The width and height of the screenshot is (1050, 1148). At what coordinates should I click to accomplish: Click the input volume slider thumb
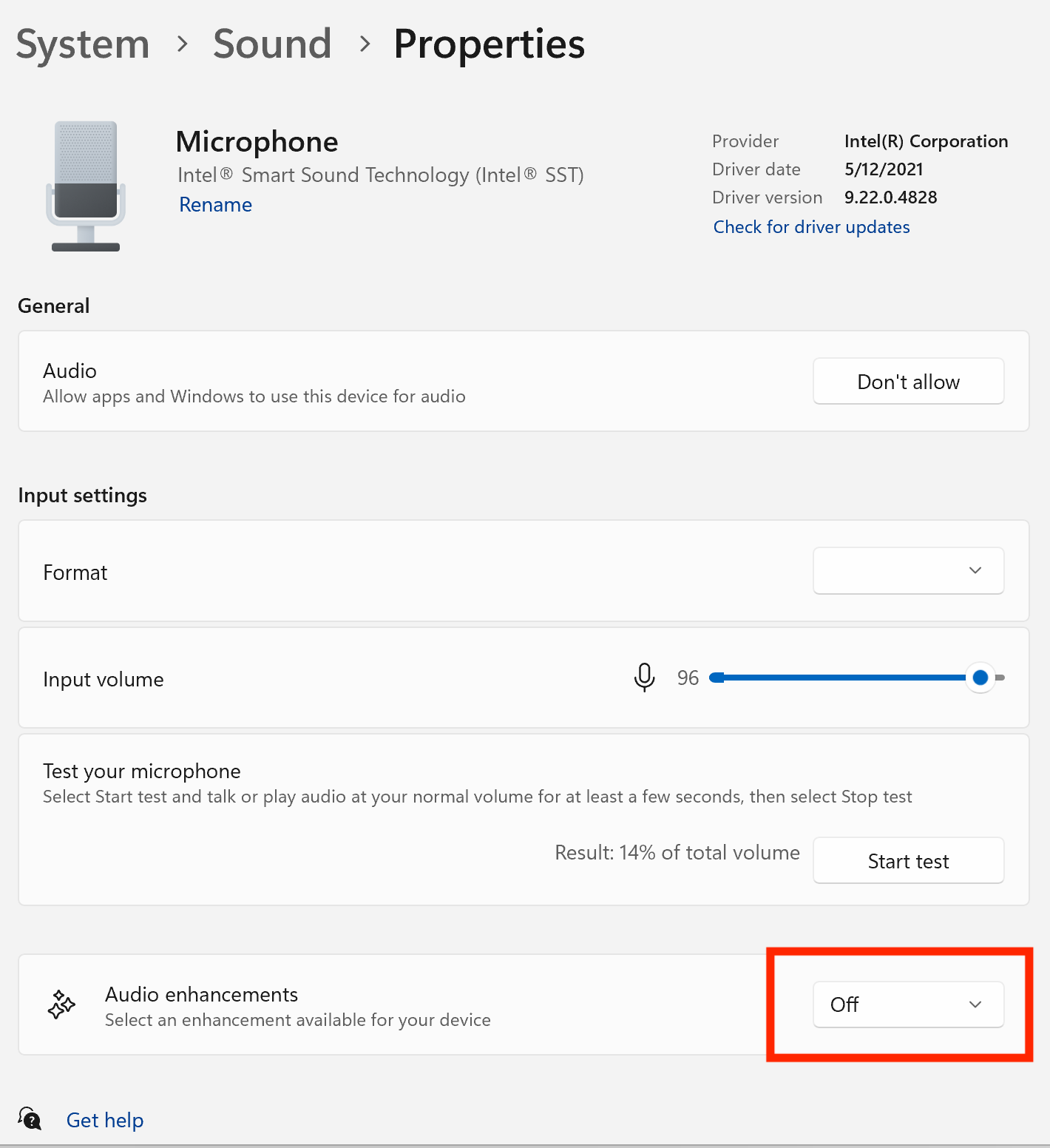coord(980,678)
